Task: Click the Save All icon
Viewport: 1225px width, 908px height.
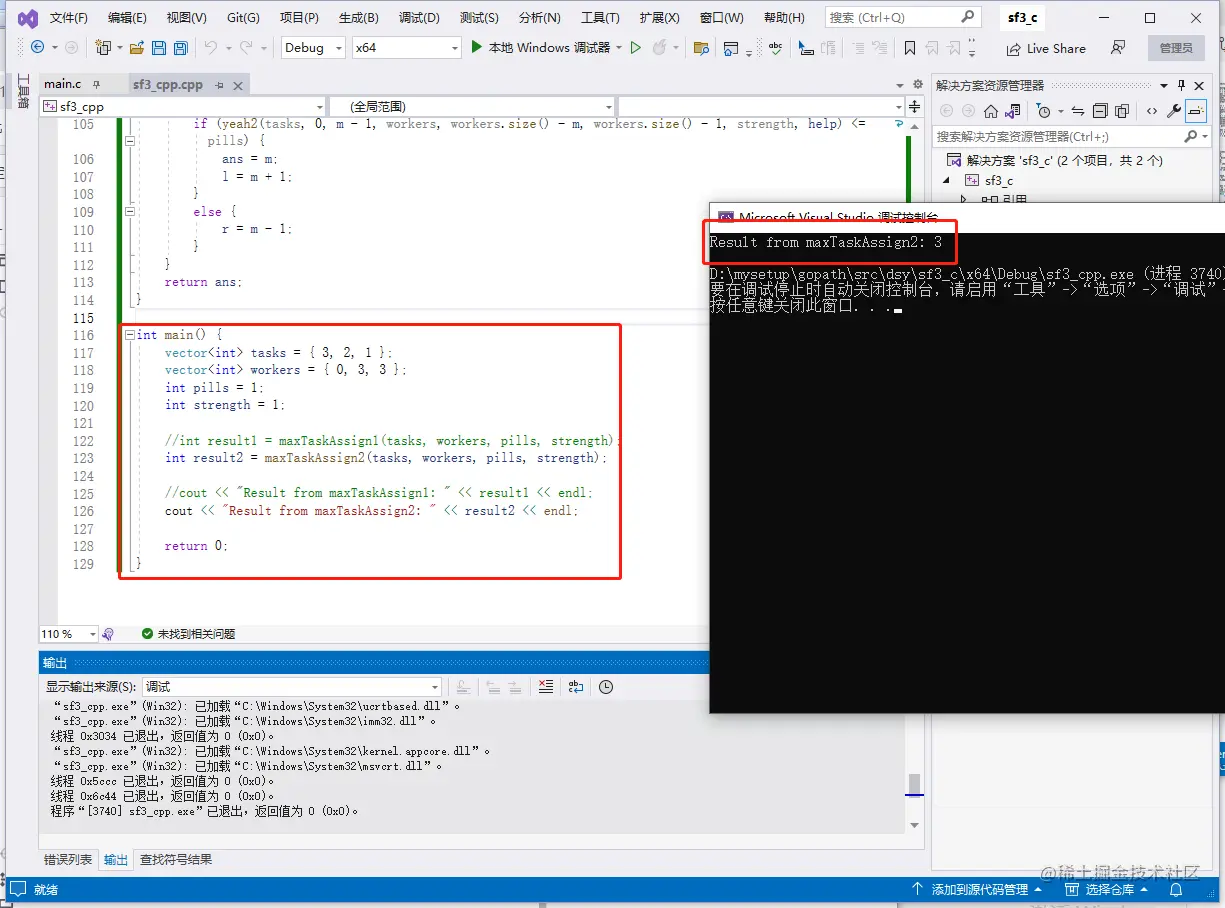Action: (x=180, y=47)
